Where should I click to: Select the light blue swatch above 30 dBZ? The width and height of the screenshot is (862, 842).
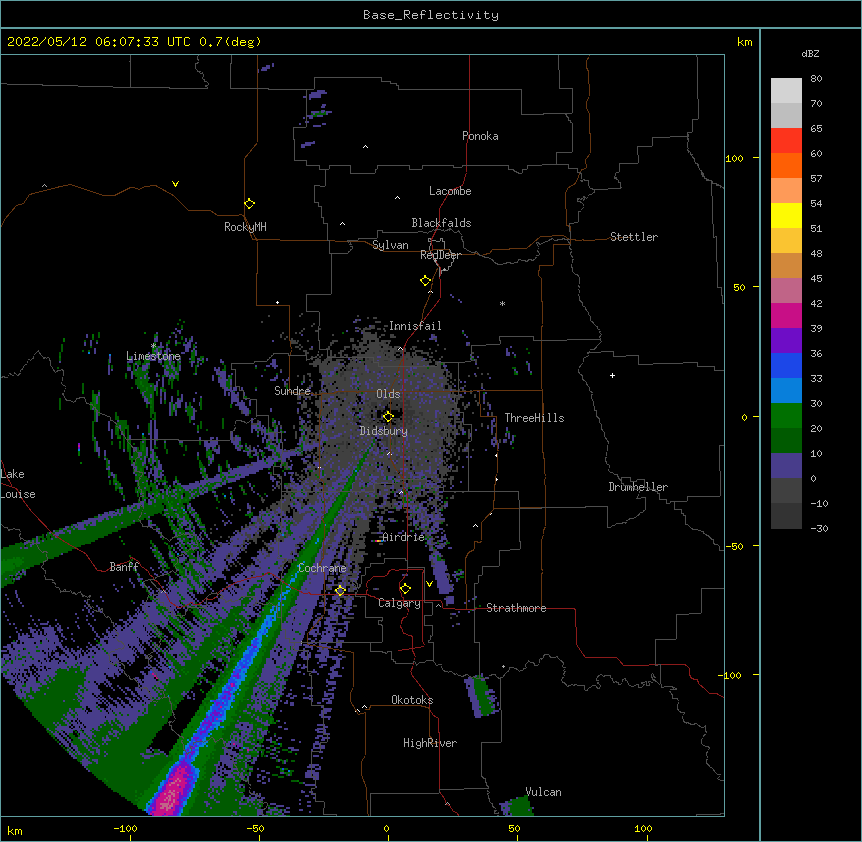(x=786, y=391)
